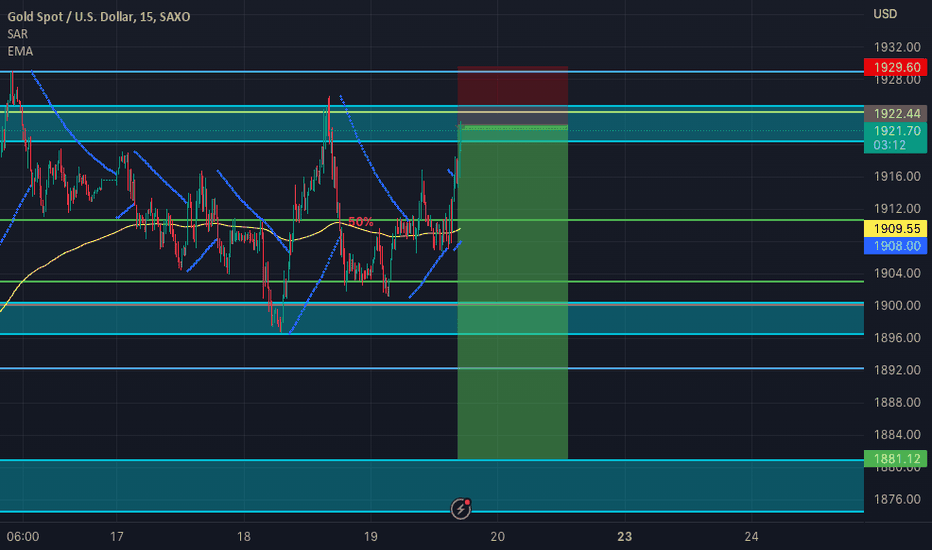Click the blue 1908.00 SAR price label
932x550 pixels.
(896, 246)
